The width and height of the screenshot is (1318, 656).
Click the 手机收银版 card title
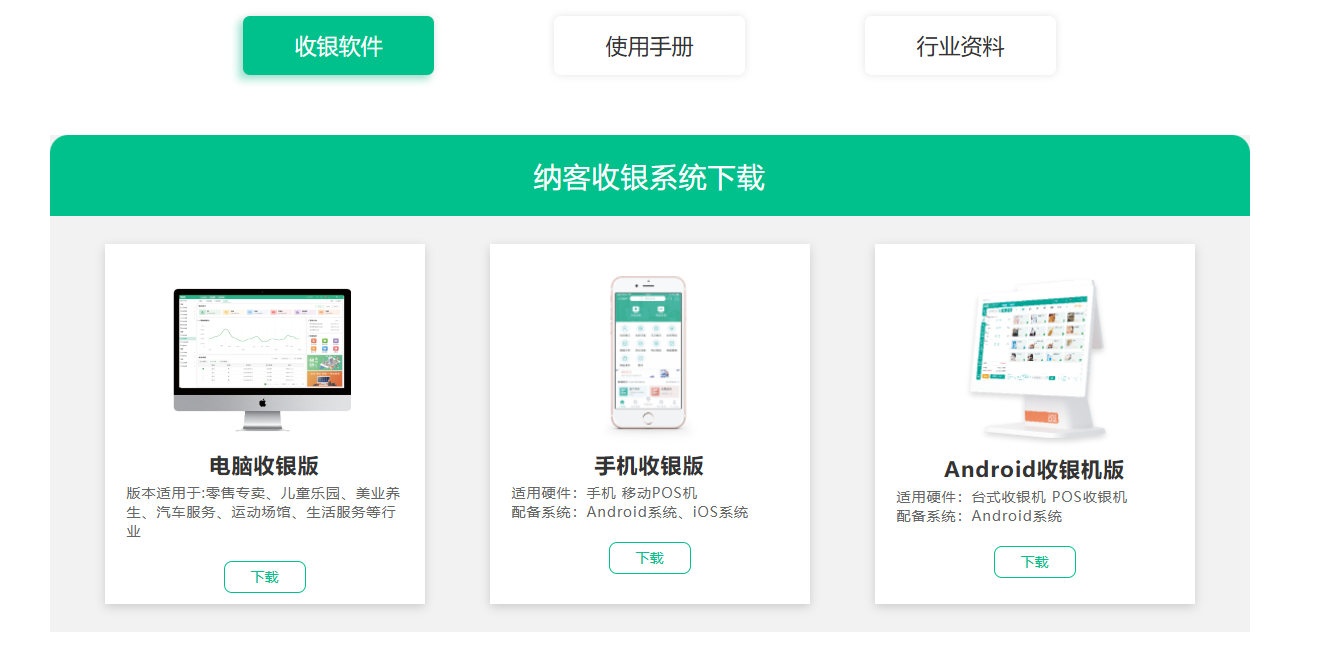point(649,465)
